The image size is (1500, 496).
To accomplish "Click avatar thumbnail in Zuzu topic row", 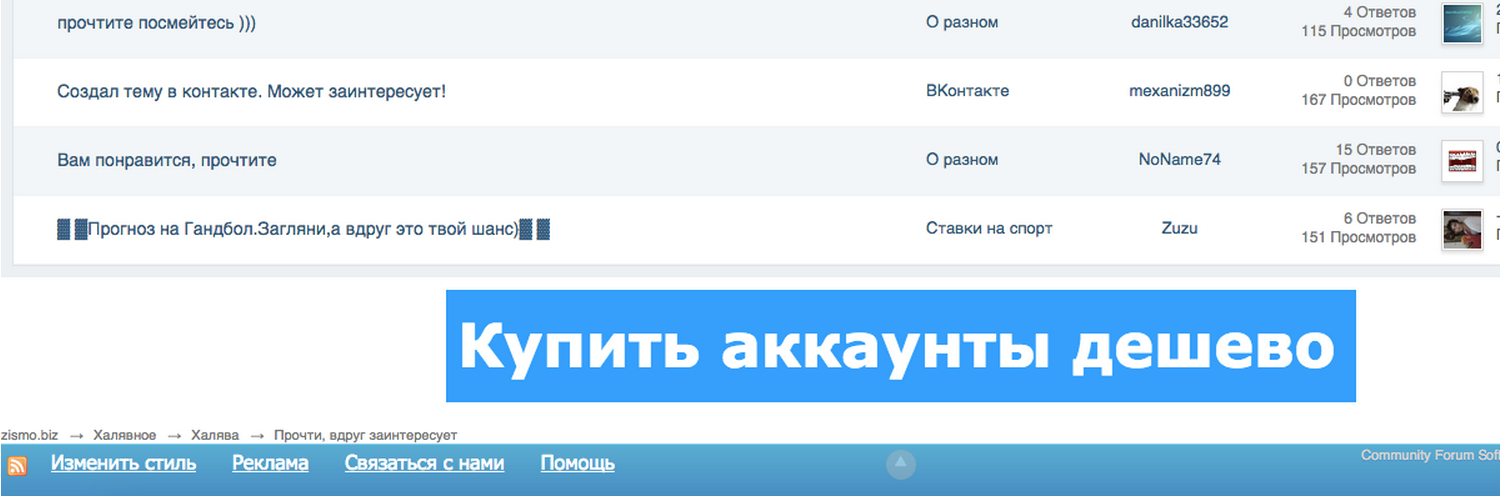I will 1461,229.
